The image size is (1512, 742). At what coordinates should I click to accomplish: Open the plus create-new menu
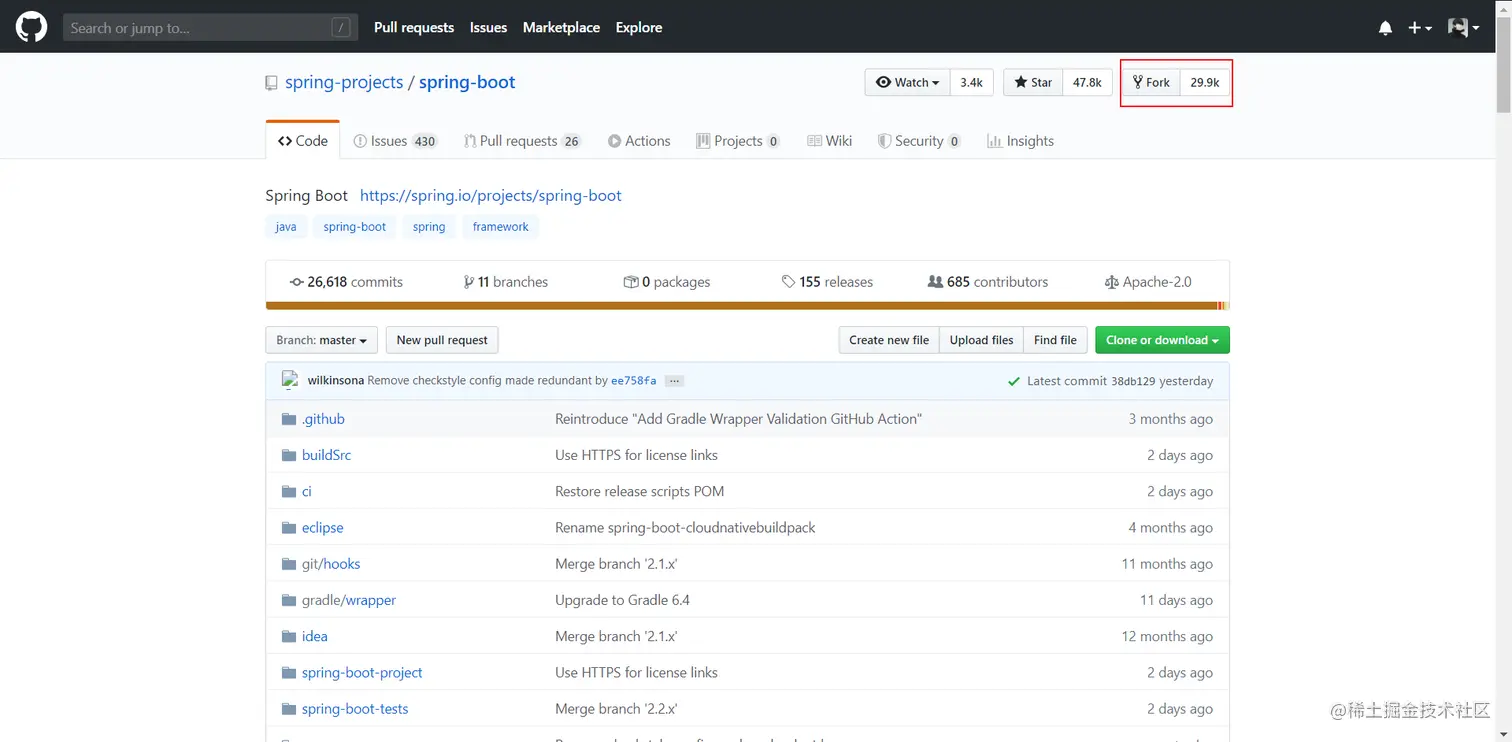tap(1420, 28)
